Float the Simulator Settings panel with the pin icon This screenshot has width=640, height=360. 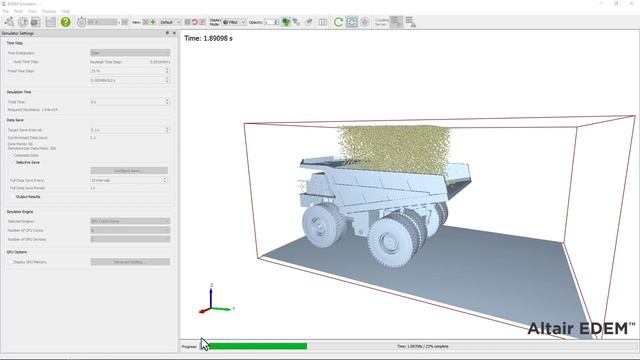point(167,33)
